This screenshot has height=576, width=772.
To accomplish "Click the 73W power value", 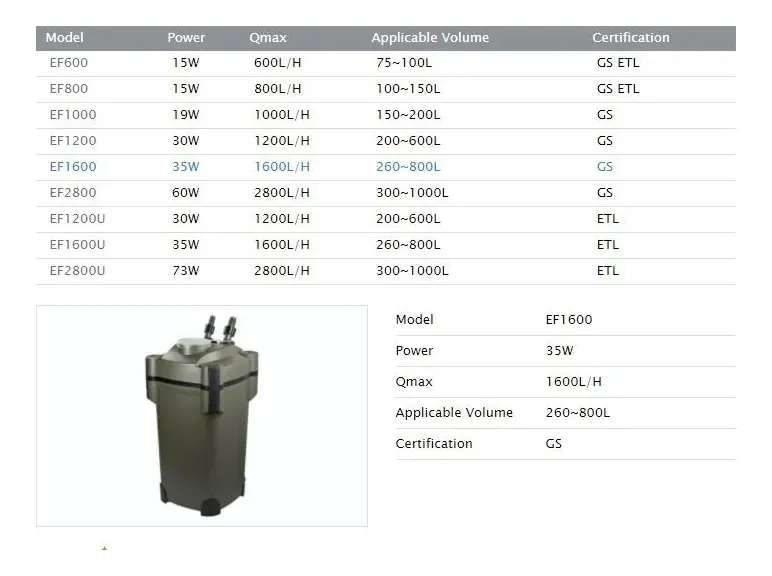I will coord(186,271).
